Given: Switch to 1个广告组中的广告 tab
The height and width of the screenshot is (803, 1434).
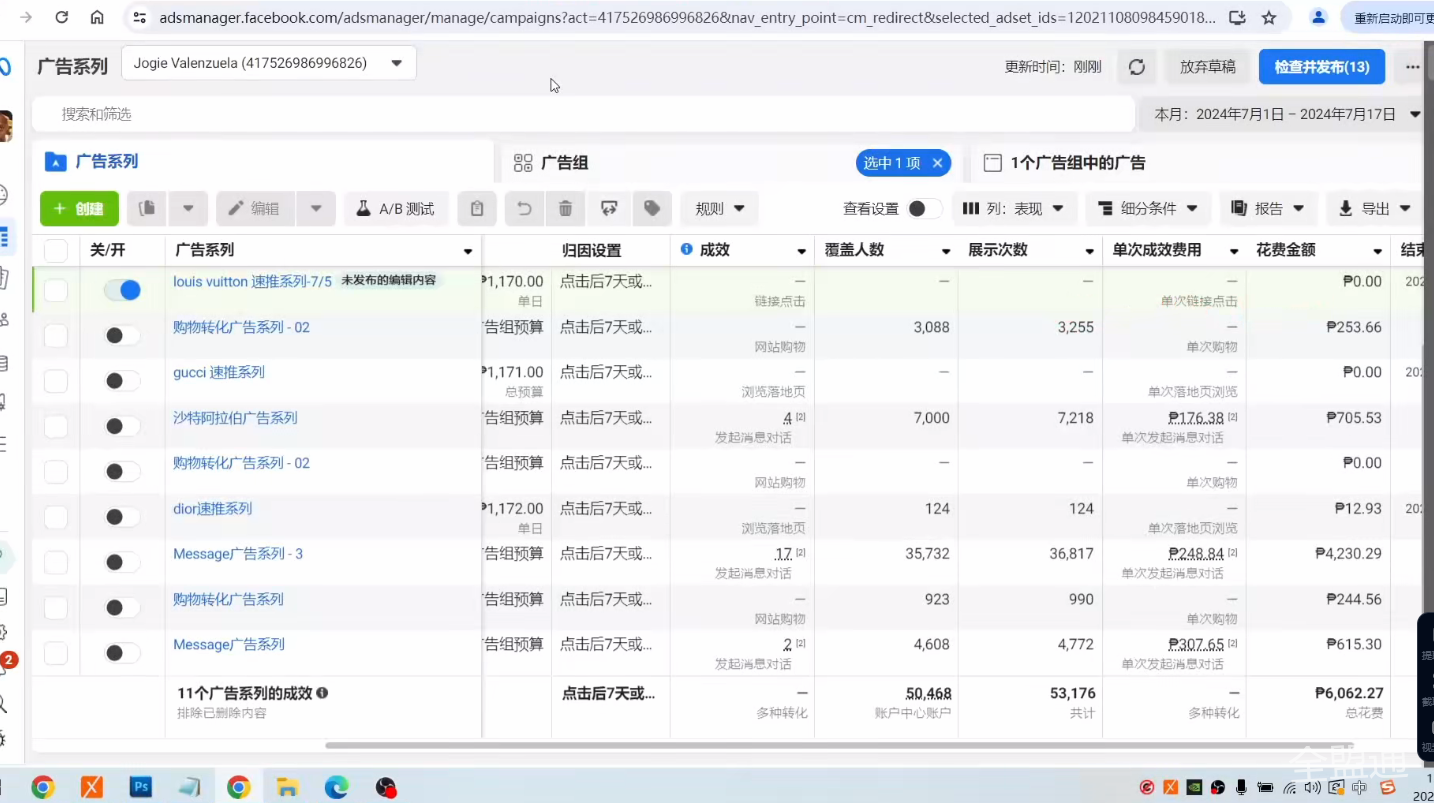Looking at the screenshot, I should (x=1077, y=163).
